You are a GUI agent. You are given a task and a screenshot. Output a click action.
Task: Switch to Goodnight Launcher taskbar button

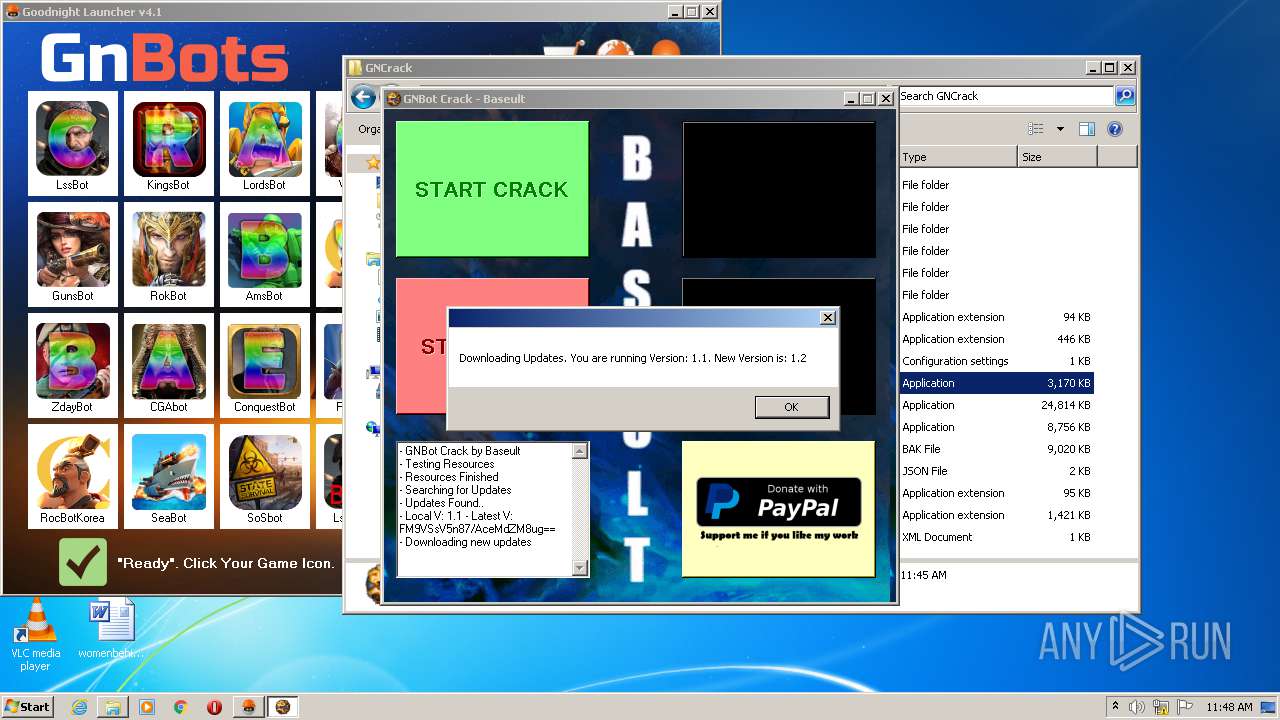[x=248, y=707]
